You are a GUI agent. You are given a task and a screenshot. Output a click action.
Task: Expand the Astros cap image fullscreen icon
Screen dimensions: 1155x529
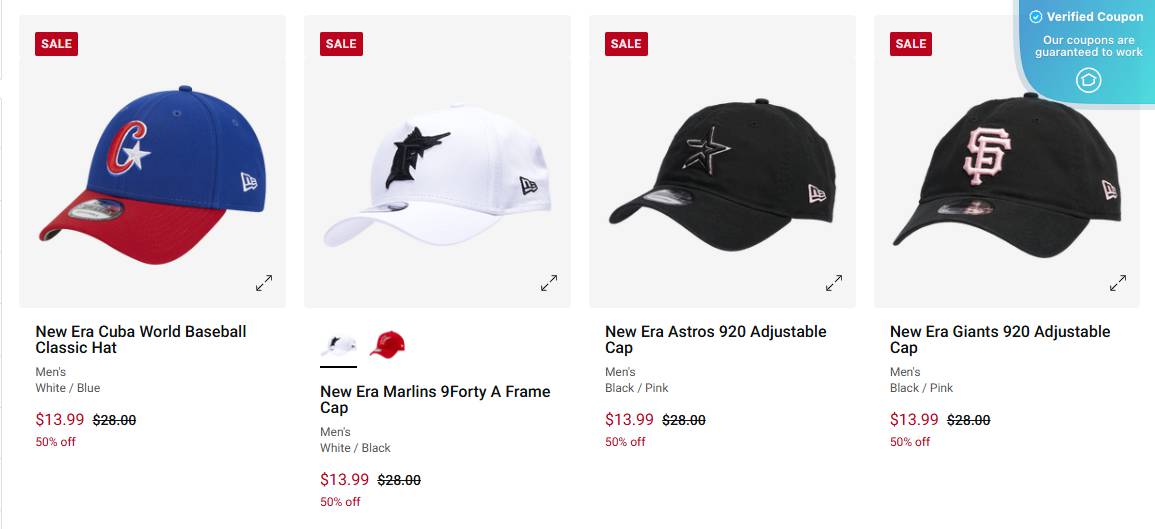coord(834,283)
